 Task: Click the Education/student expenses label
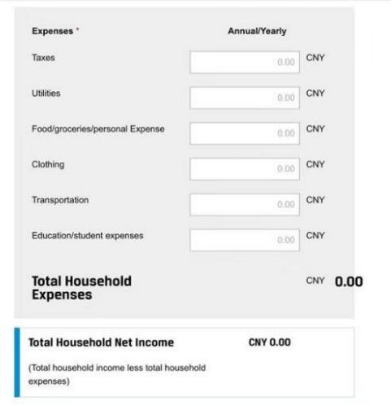click(x=87, y=236)
